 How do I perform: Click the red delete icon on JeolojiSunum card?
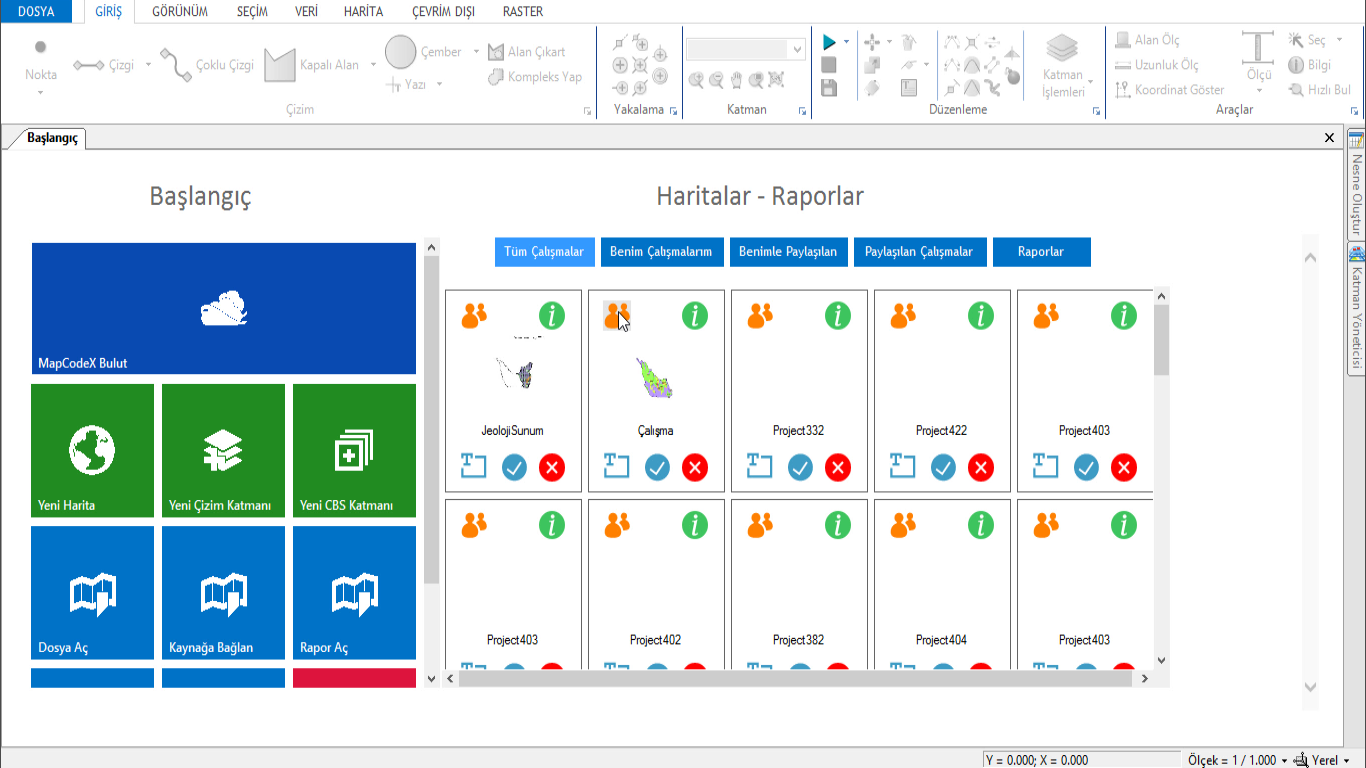[x=552, y=467]
